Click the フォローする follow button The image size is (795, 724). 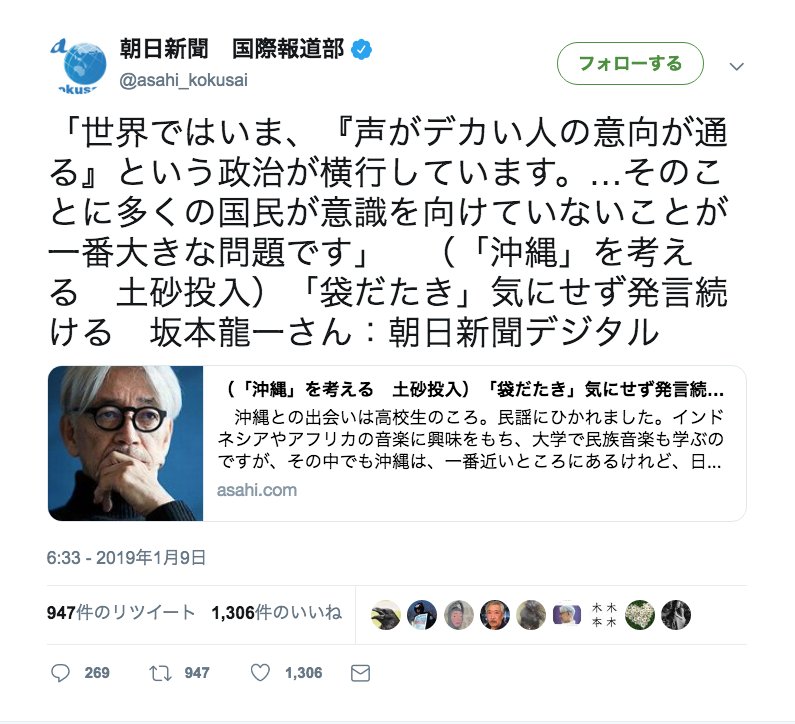[x=630, y=63]
